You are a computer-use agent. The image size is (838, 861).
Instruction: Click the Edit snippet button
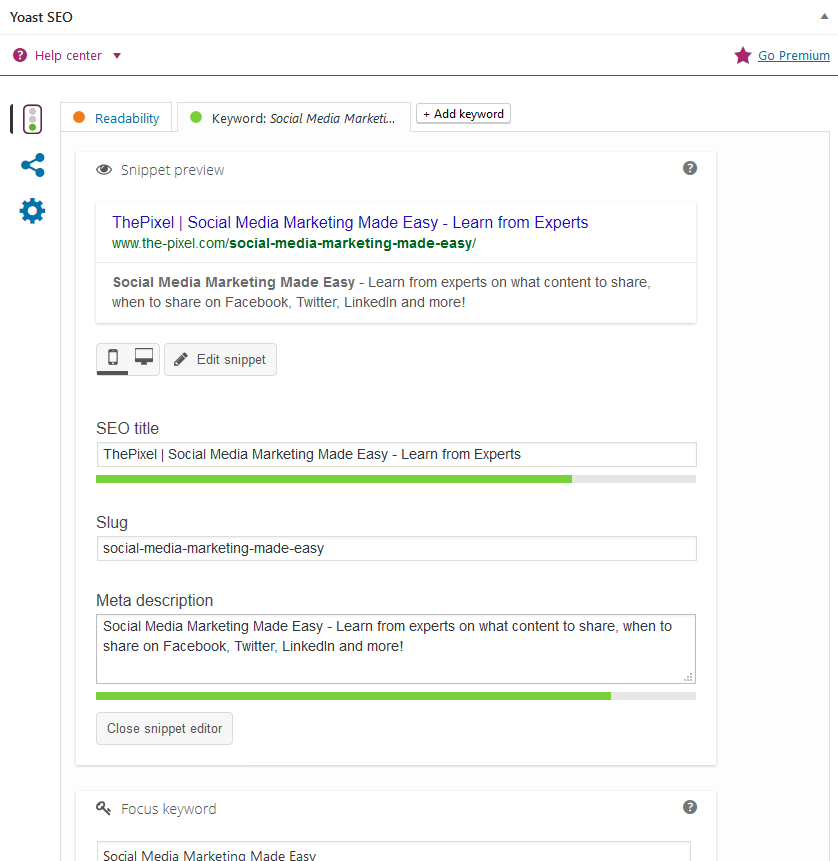220,360
